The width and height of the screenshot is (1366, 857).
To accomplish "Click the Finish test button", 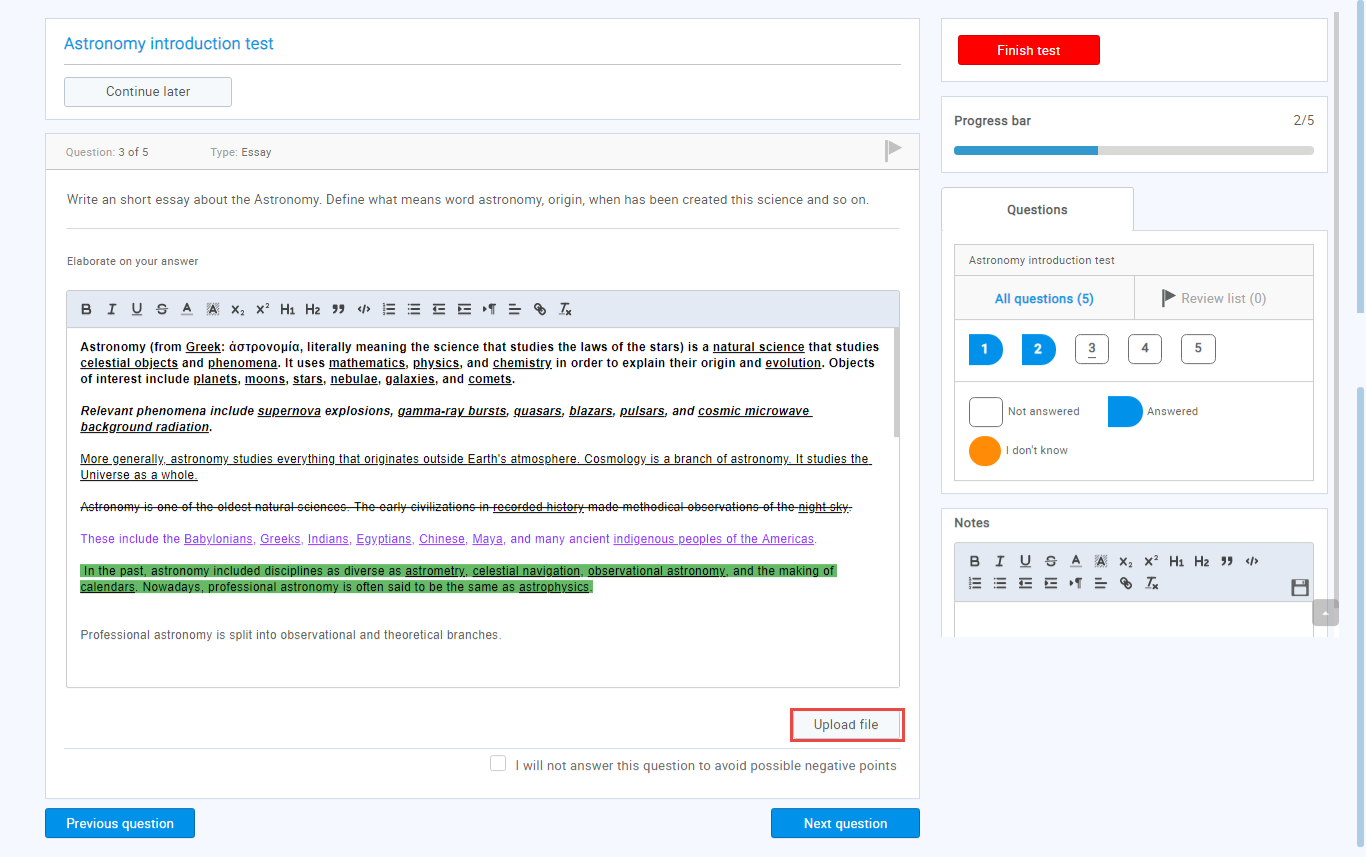I will (1028, 49).
